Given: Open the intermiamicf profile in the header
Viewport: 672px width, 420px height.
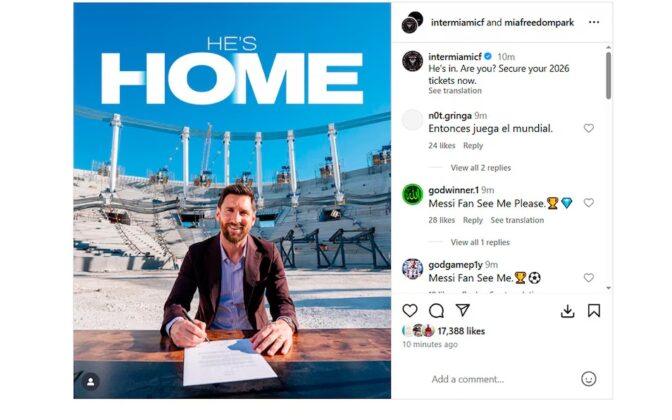Looking at the screenshot, I should (x=457, y=22).
